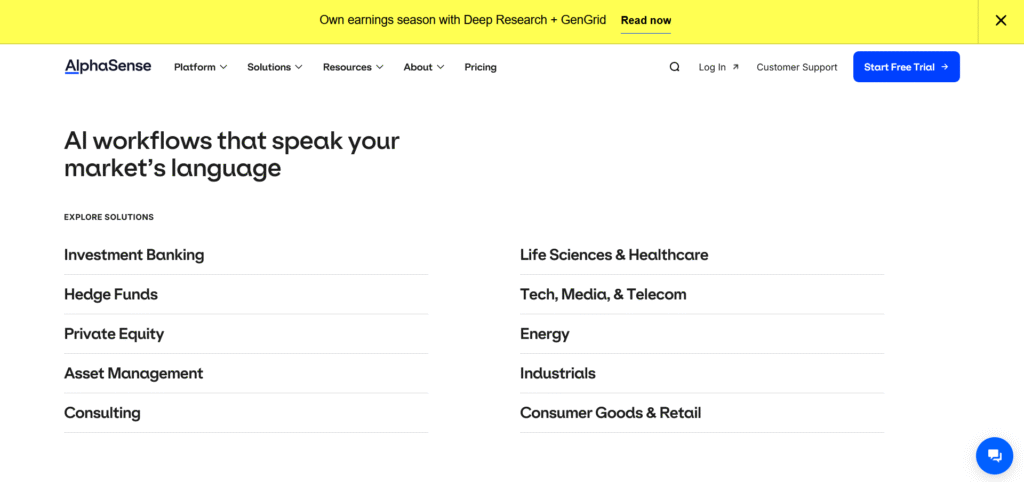The image size is (1024, 482).
Task: Go to the Pricing page
Action: click(480, 67)
